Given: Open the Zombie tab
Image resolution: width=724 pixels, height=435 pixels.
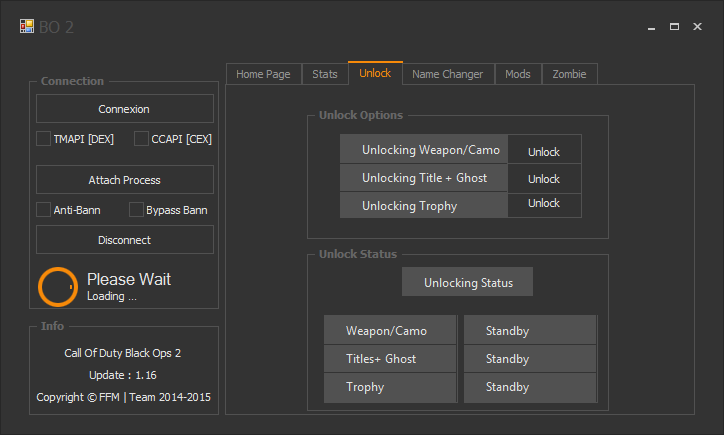Looking at the screenshot, I should coord(569,74).
